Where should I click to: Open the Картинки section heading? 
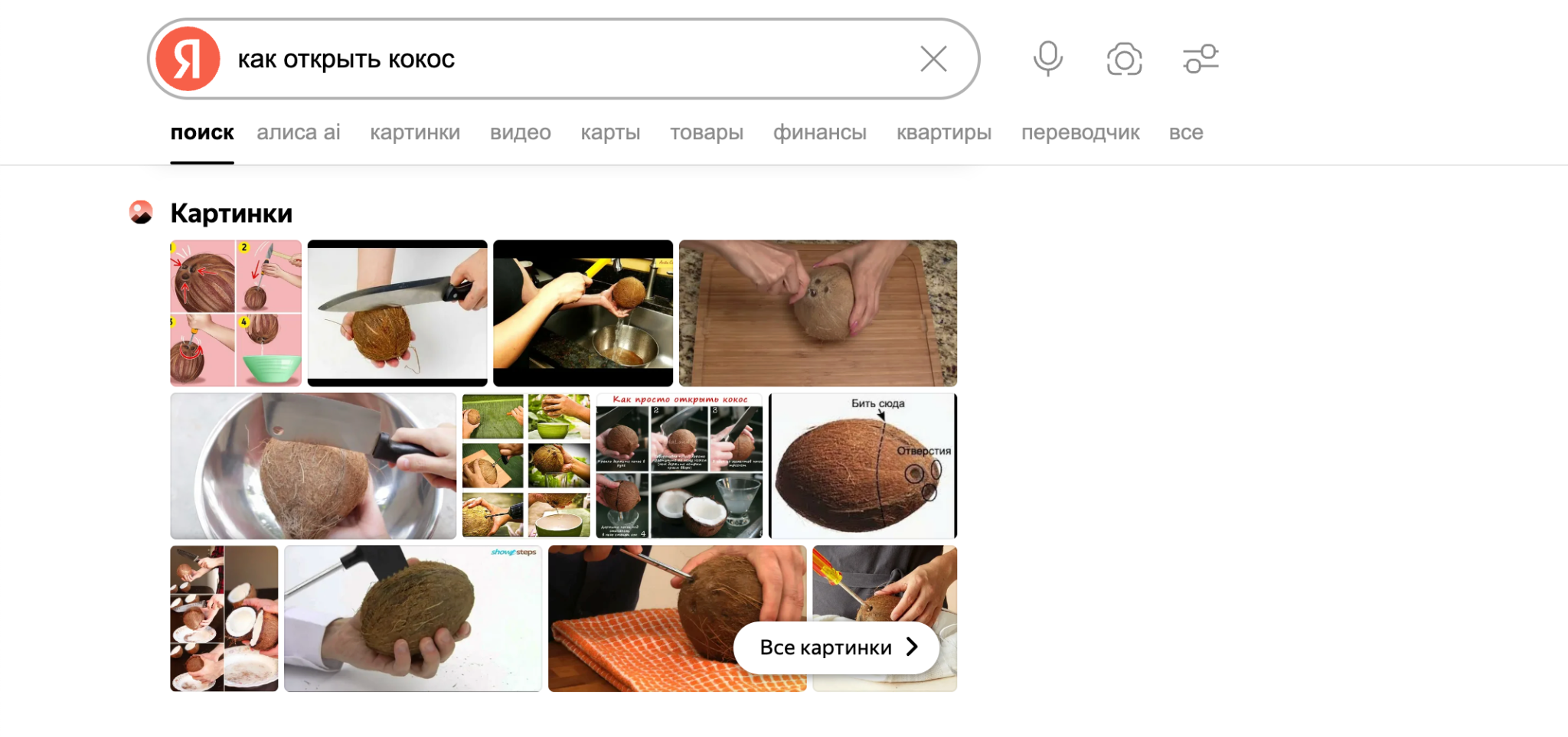tap(231, 213)
